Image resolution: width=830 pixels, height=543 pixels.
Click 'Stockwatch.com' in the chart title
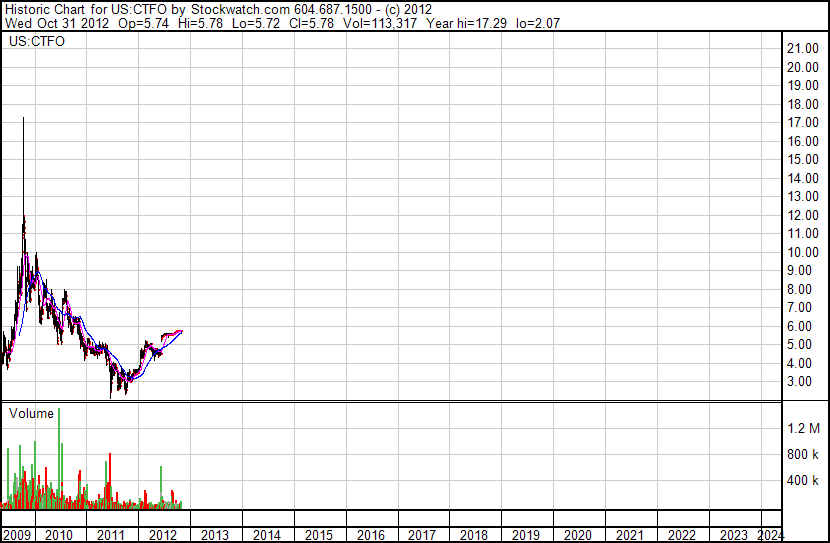coord(240,10)
